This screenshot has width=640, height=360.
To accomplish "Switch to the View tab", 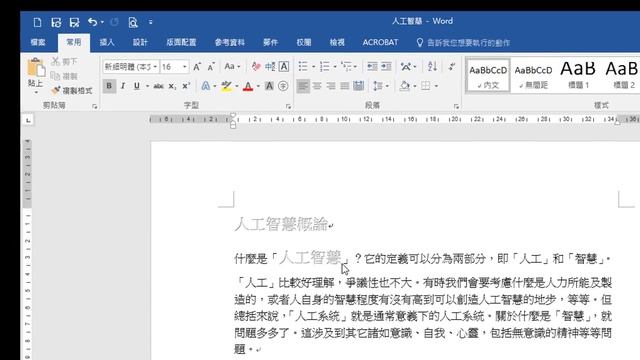I will point(337,42).
